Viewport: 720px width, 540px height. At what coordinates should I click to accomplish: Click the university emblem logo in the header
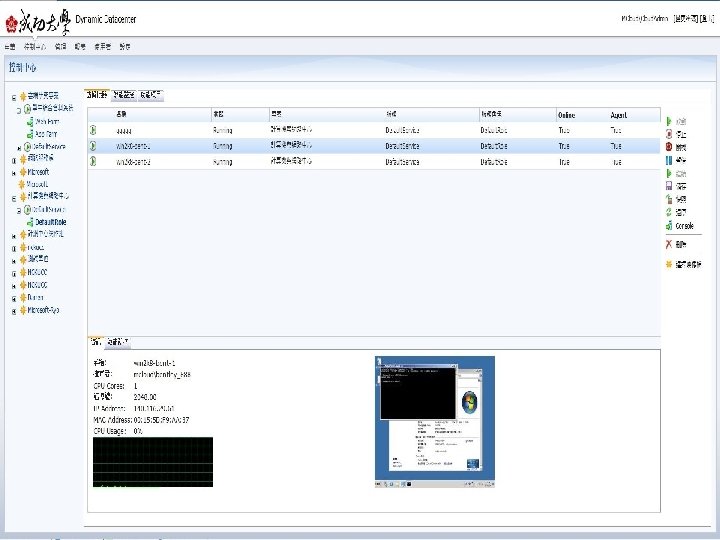(x=11, y=23)
